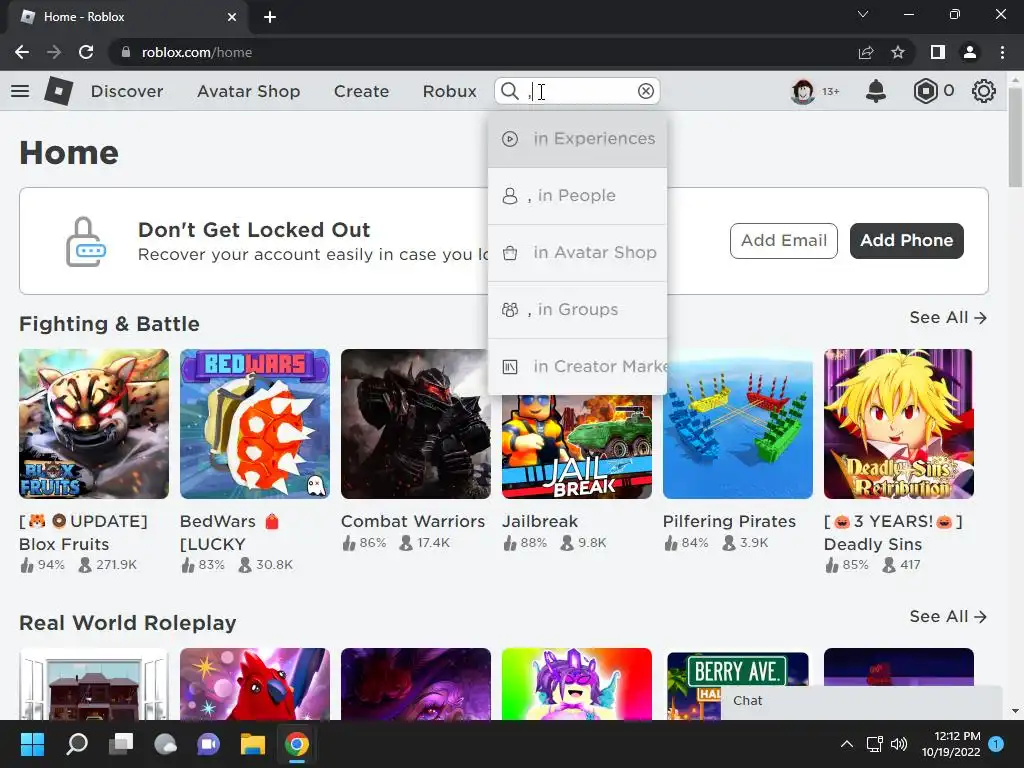Click the Jailbreak title text

(x=540, y=521)
